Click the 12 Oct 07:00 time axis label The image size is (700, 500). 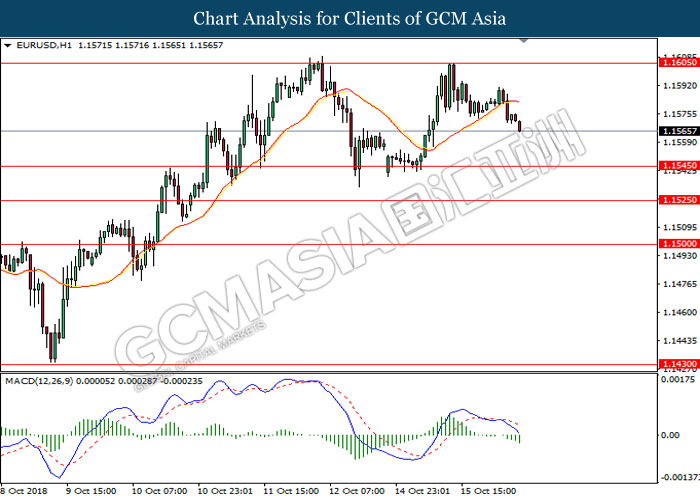click(356, 491)
